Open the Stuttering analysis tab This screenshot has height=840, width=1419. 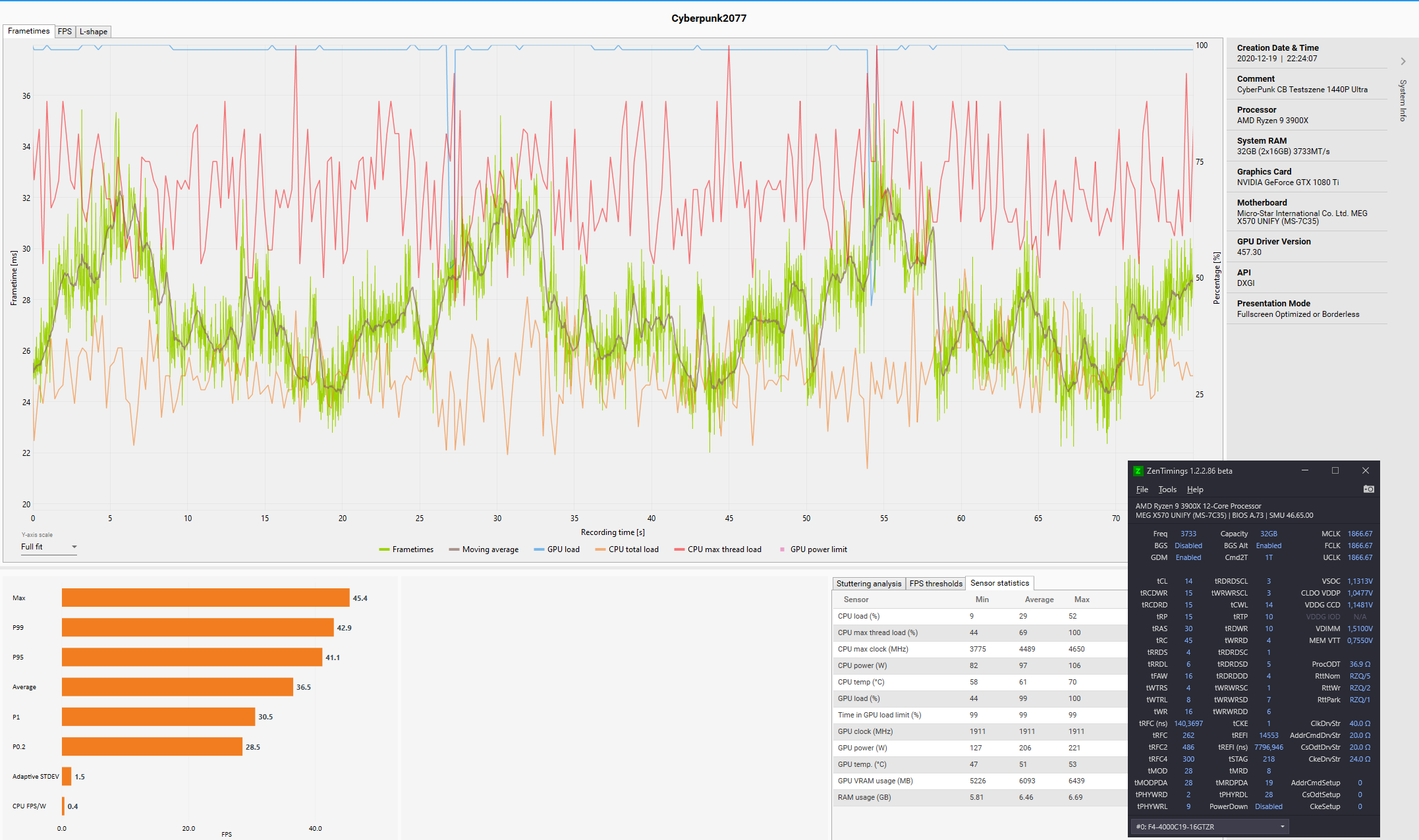point(868,584)
